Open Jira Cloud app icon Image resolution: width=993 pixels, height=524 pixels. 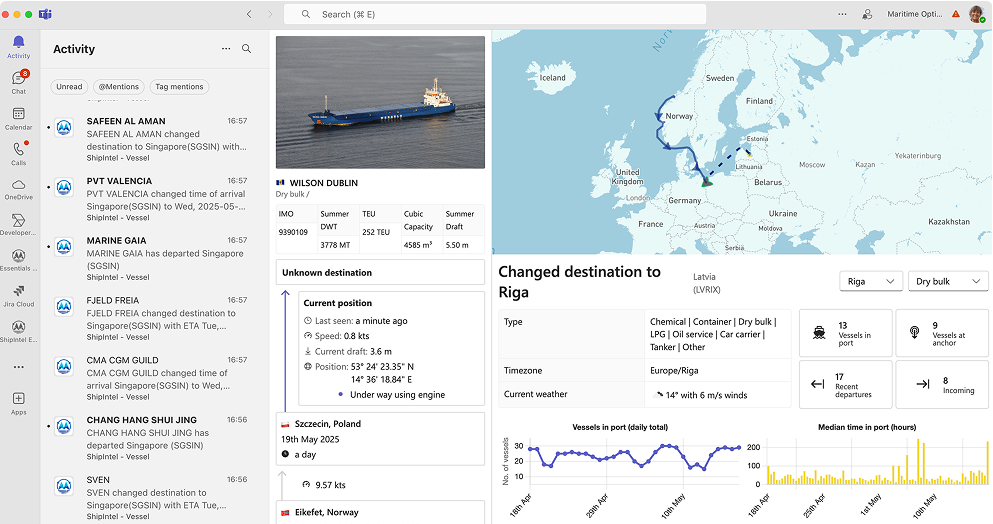[18, 292]
